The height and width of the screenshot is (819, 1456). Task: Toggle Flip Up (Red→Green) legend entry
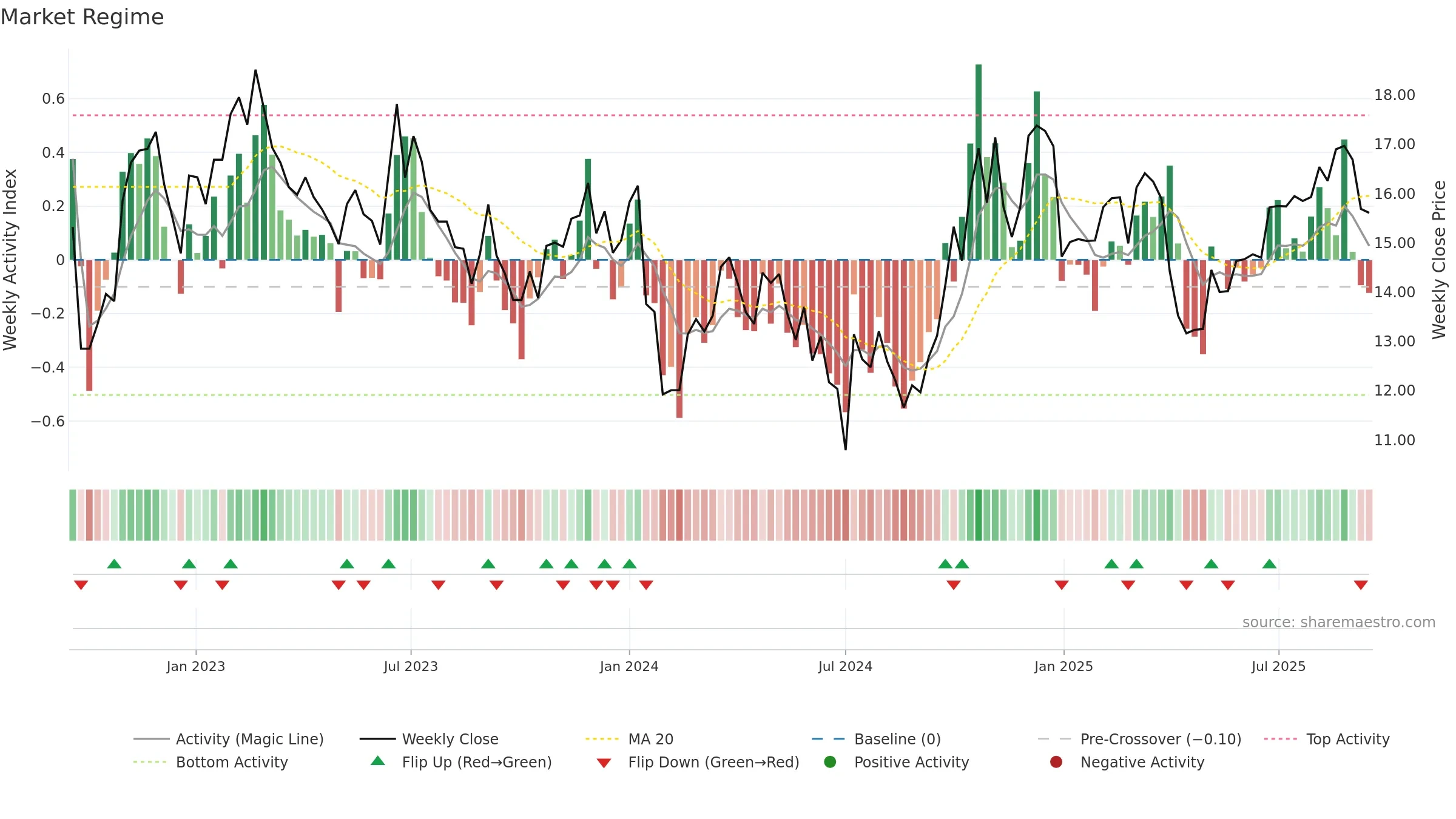coord(461,762)
